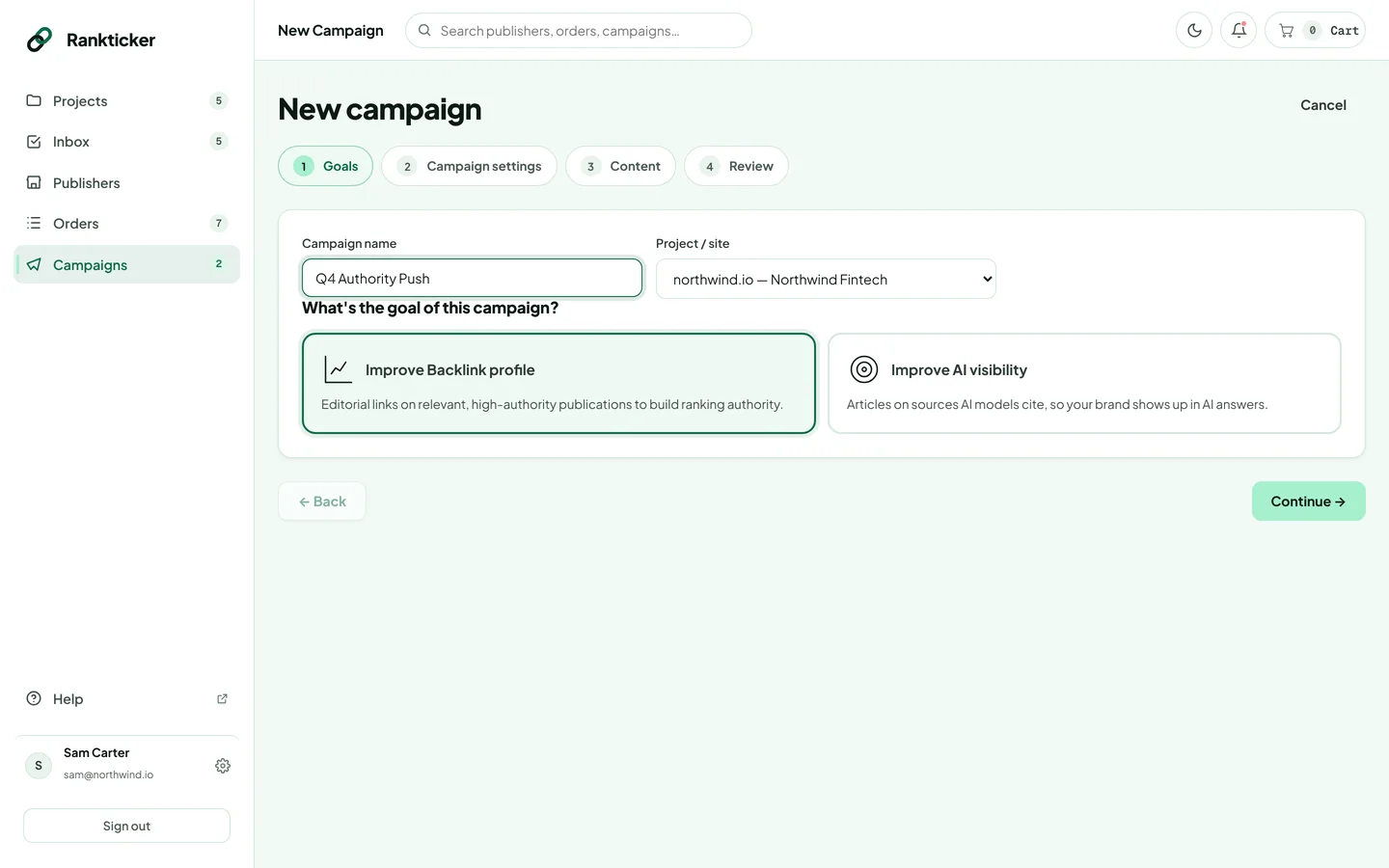Viewport: 1389px width, 868px height.
Task: Click the Orders count badge 7
Action: pyautogui.click(x=219, y=224)
